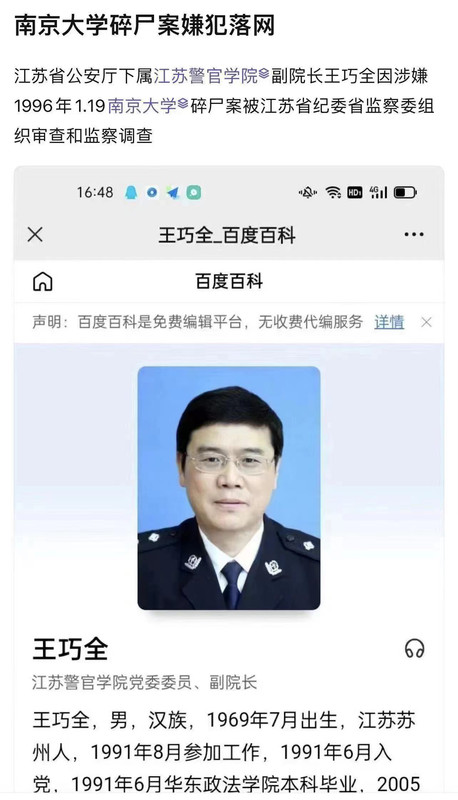This screenshot has height=800, width=458.
Task: Tap the layered icon after 南京大学
Action: tap(183, 105)
